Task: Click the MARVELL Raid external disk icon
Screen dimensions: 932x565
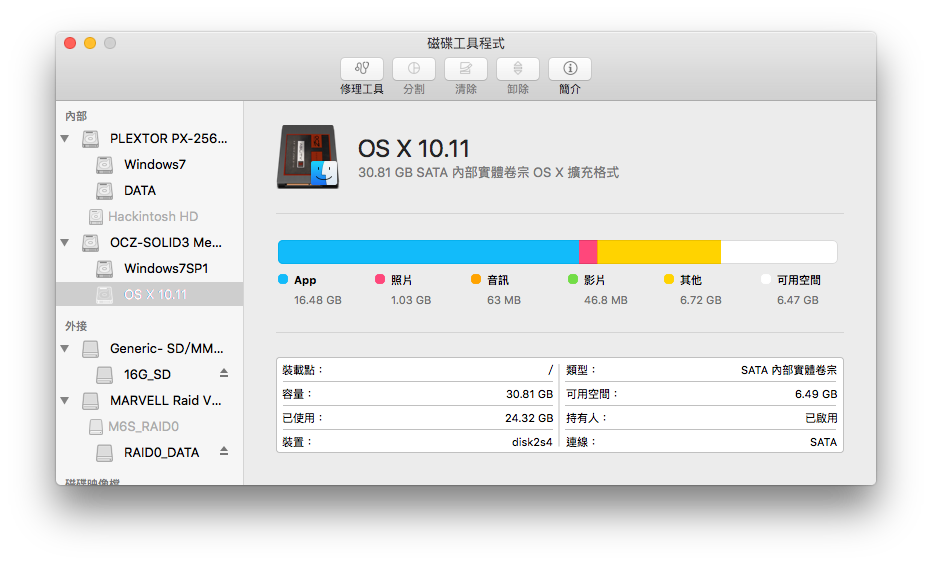Action: tap(90, 401)
